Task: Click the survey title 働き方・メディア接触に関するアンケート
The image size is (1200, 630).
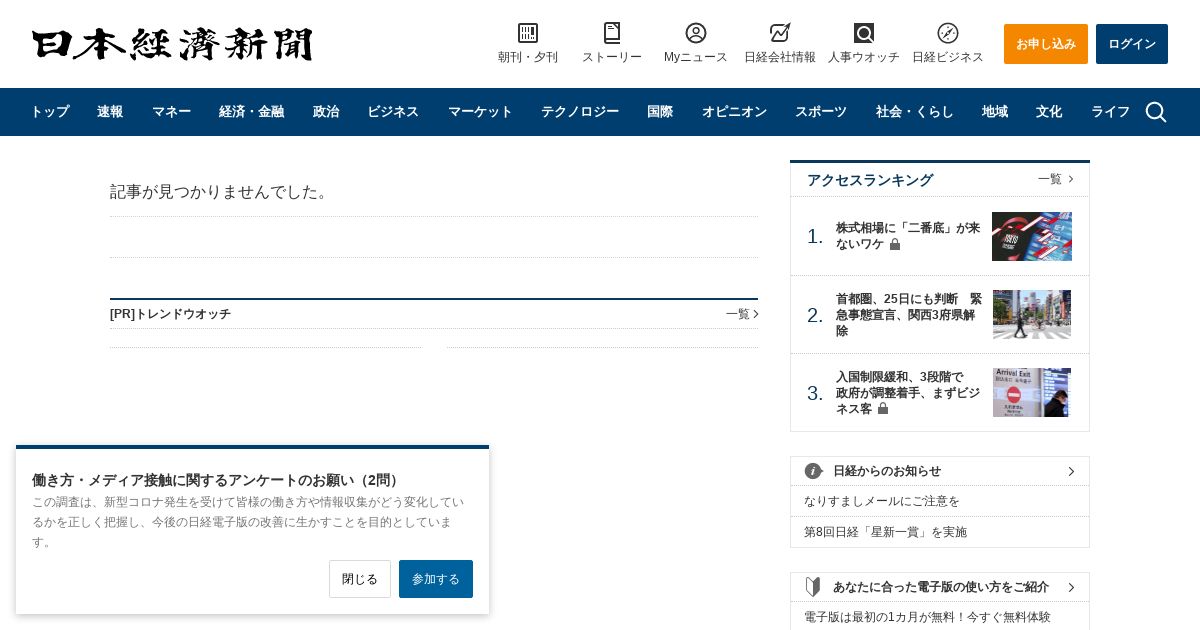Action: (x=216, y=480)
